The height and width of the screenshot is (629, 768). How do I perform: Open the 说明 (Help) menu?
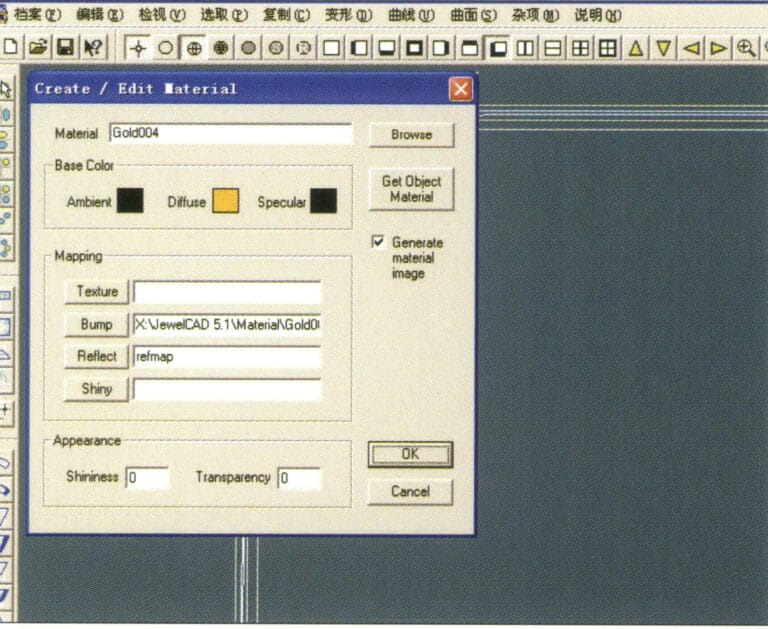point(598,15)
